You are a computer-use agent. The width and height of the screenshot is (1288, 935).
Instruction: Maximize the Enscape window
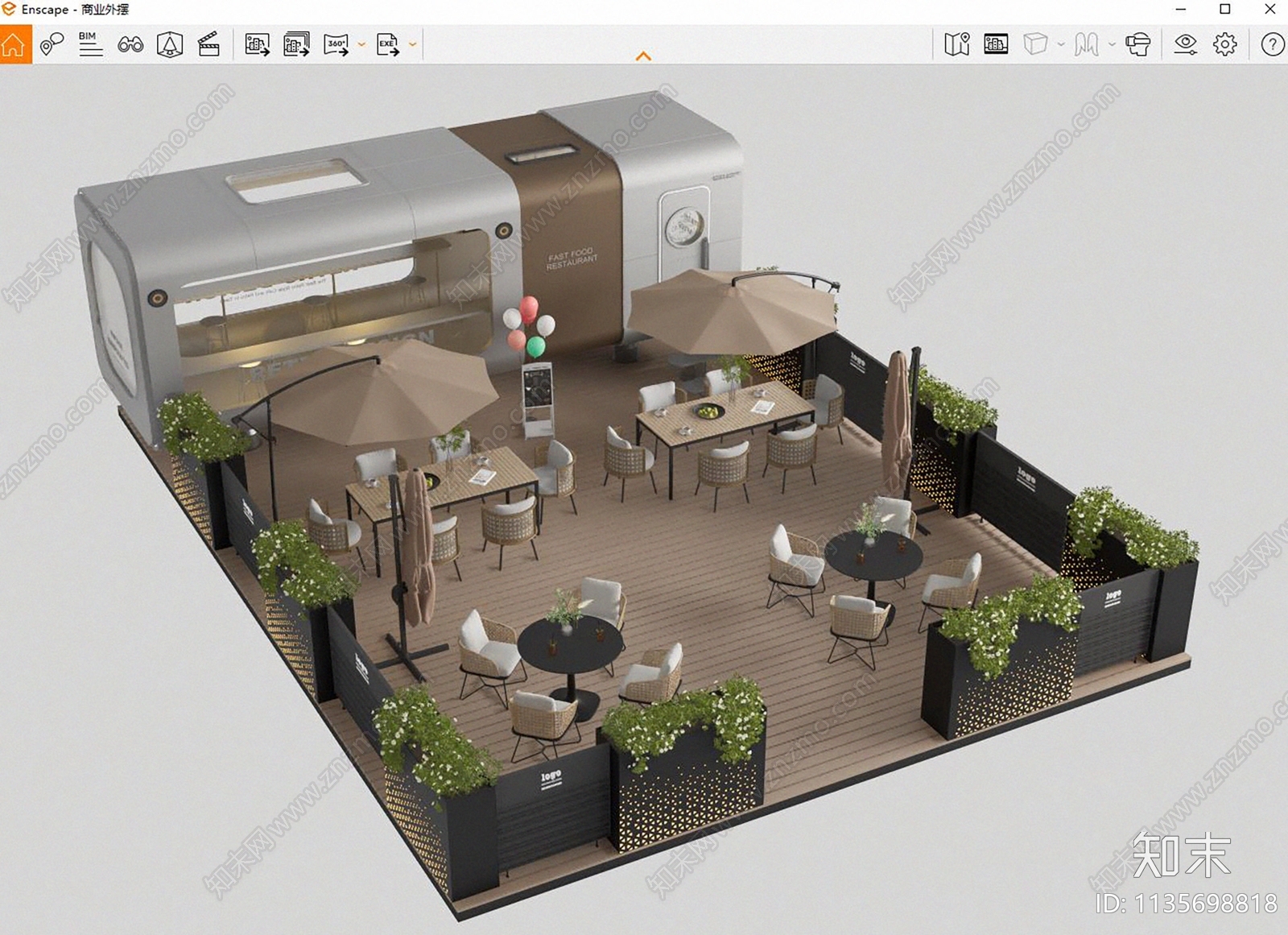(1225, 10)
